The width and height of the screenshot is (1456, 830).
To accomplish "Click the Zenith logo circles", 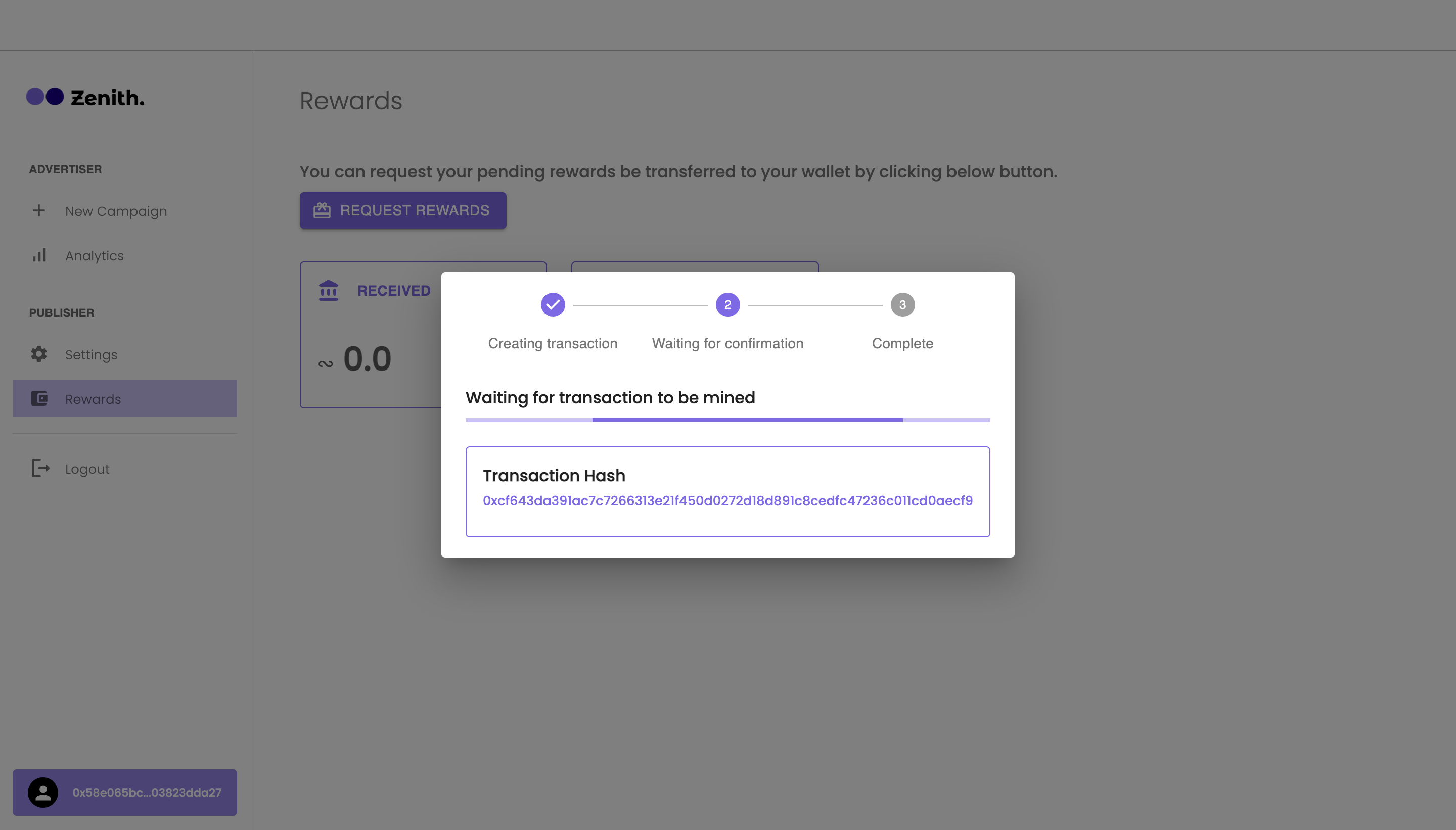I will pyautogui.click(x=45, y=97).
